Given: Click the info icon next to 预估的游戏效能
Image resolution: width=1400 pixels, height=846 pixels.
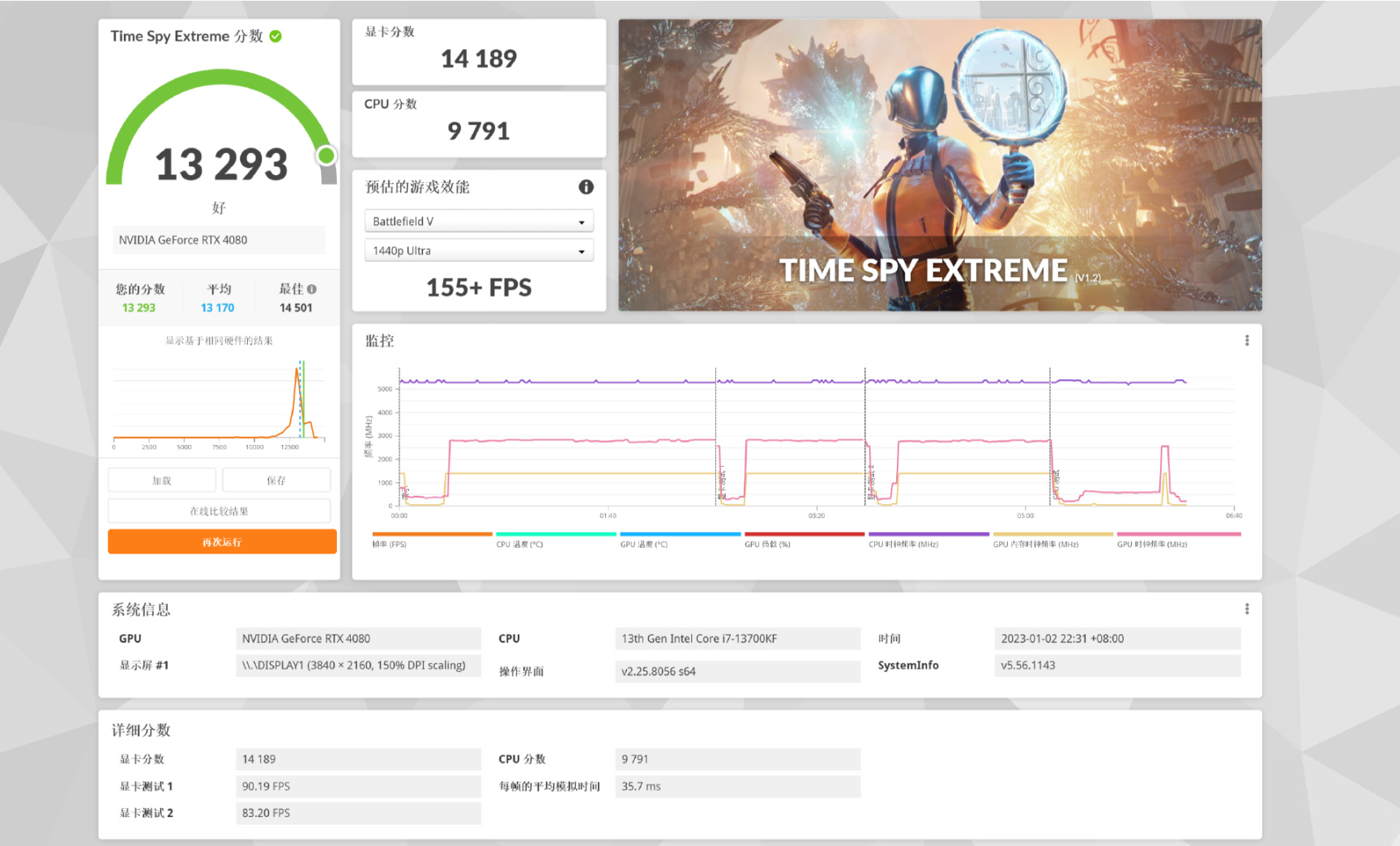Looking at the screenshot, I should tap(586, 187).
